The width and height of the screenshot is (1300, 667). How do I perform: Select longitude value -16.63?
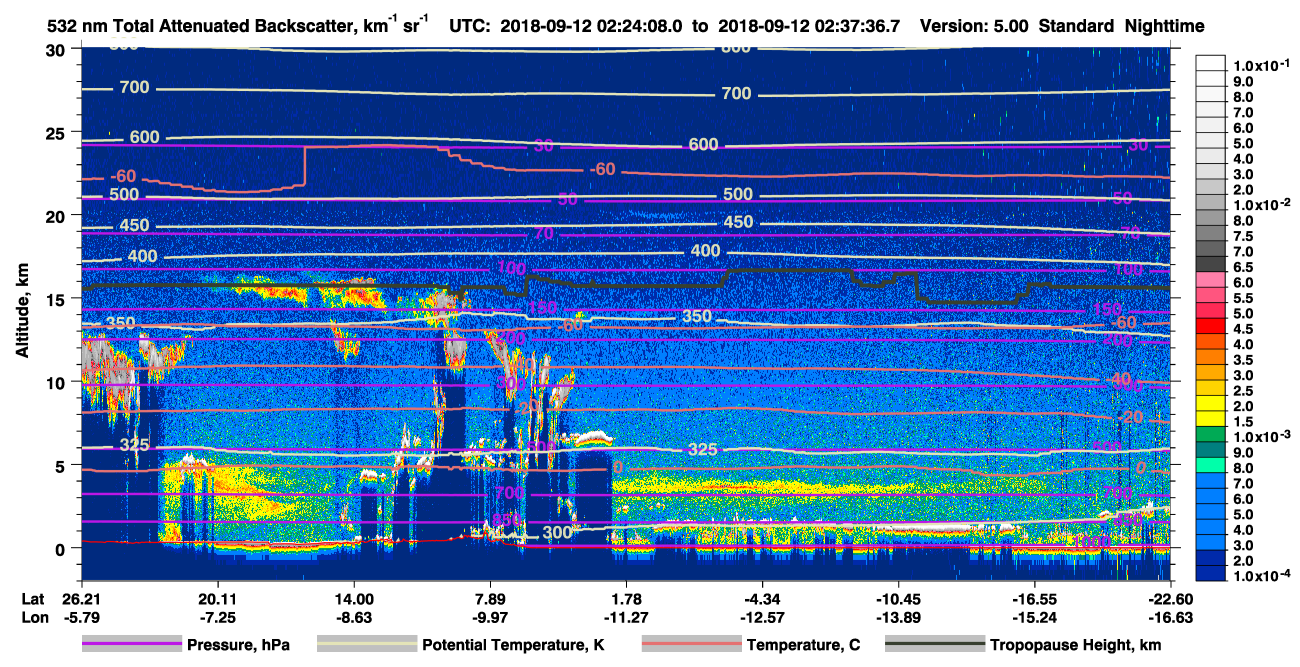coord(1170,617)
